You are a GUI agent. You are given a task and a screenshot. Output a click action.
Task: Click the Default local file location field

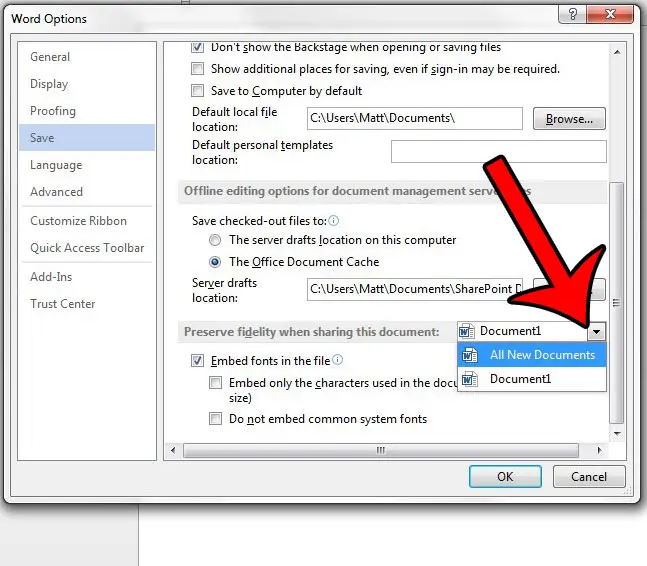click(x=415, y=118)
